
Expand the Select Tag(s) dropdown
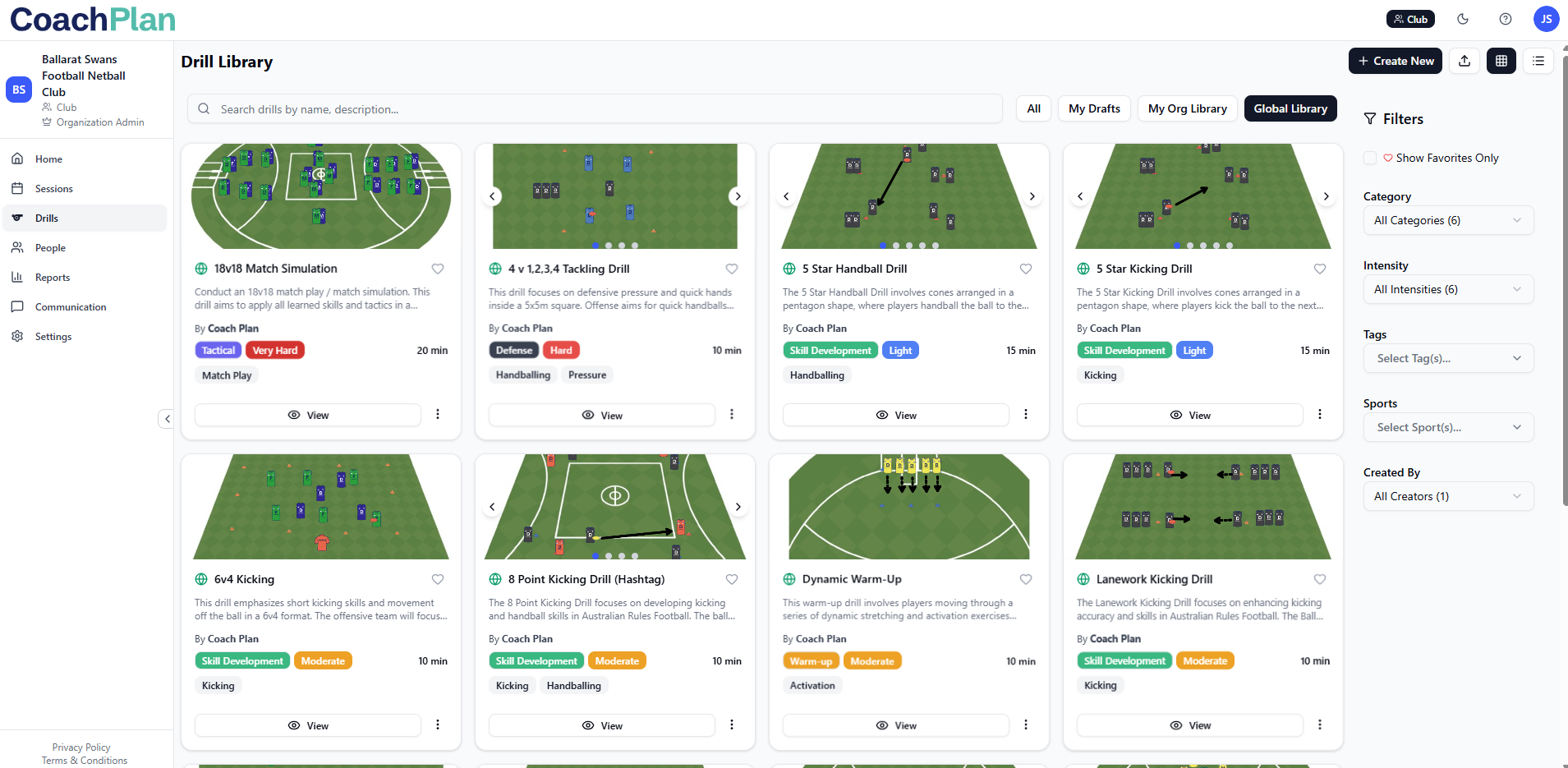point(1448,358)
